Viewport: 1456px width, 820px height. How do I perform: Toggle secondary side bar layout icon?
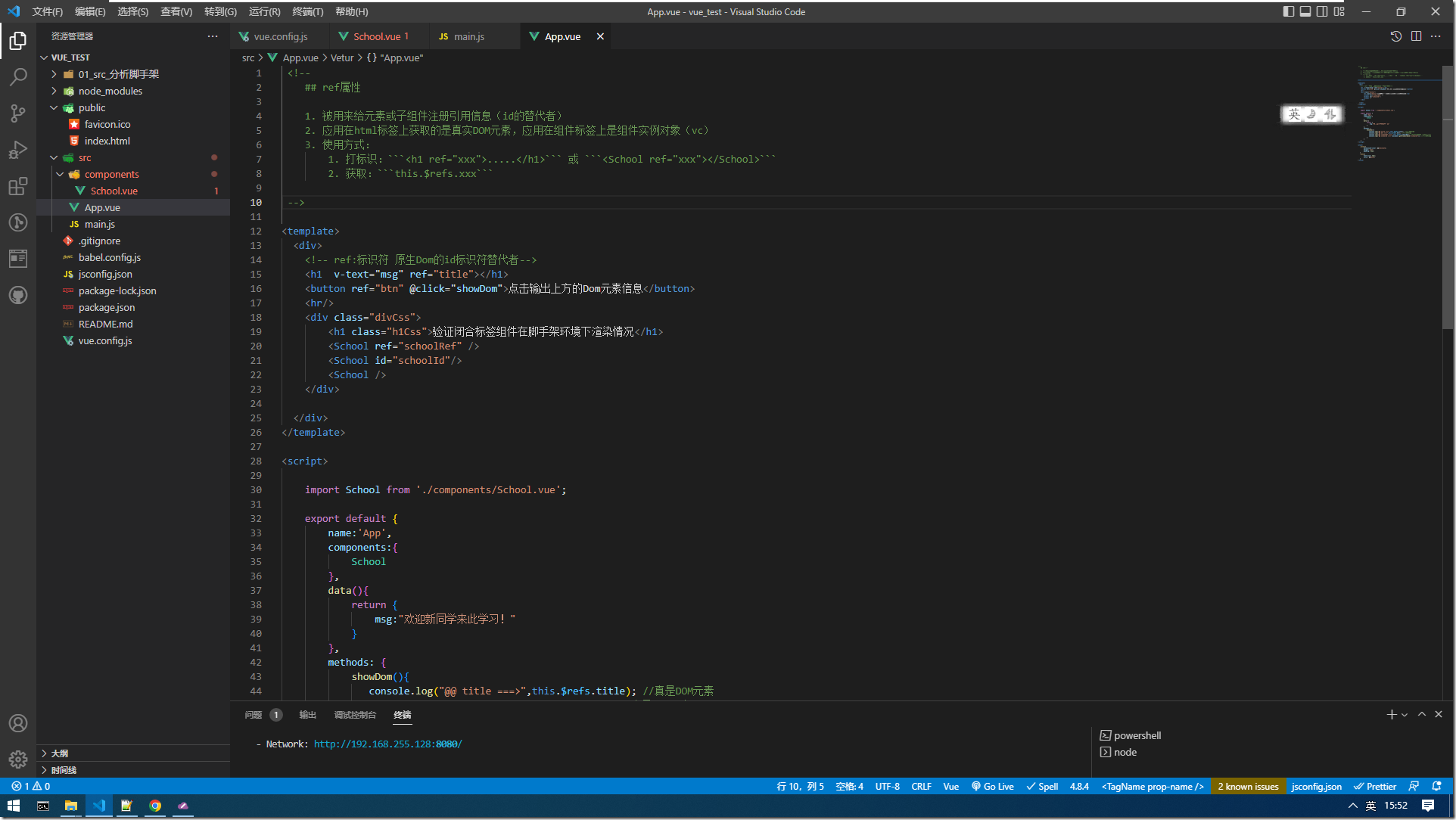(x=1322, y=11)
